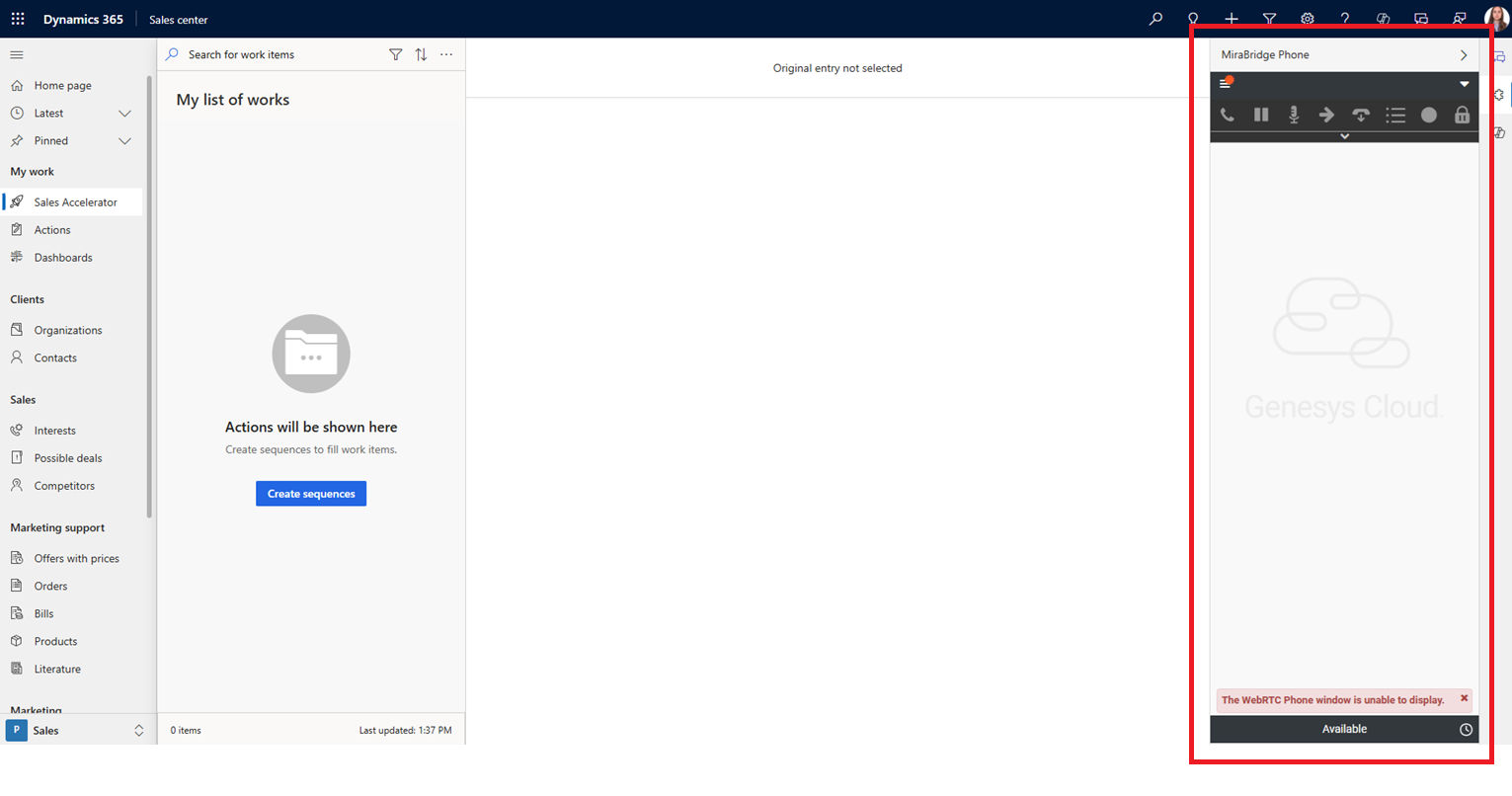Open the chat bubbles icon in top bar

(x=1421, y=19)
